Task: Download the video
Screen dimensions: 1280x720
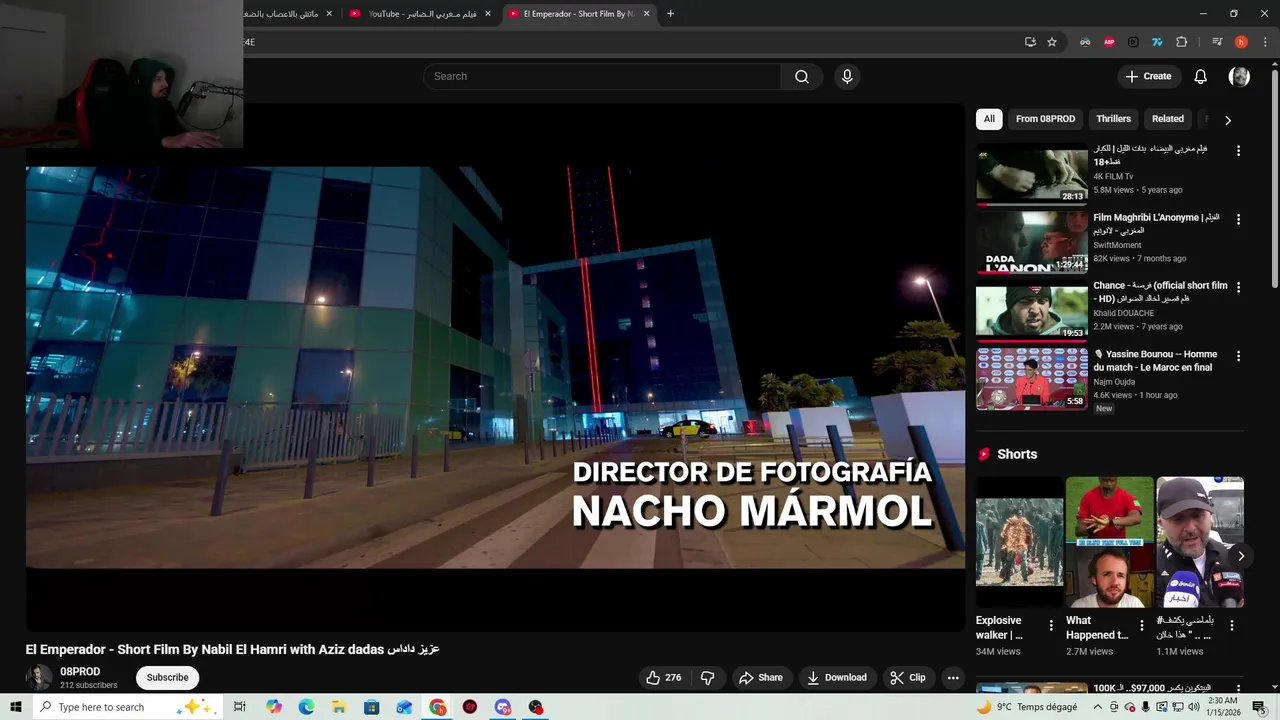Action: click(837, 678)
